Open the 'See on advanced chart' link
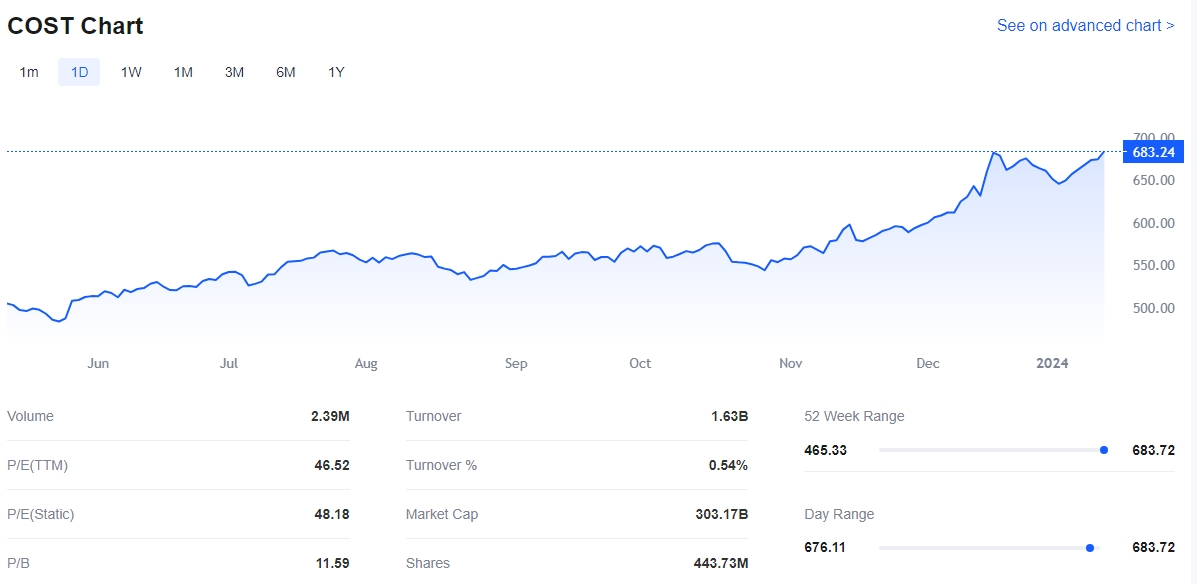 coord(1085,26)
